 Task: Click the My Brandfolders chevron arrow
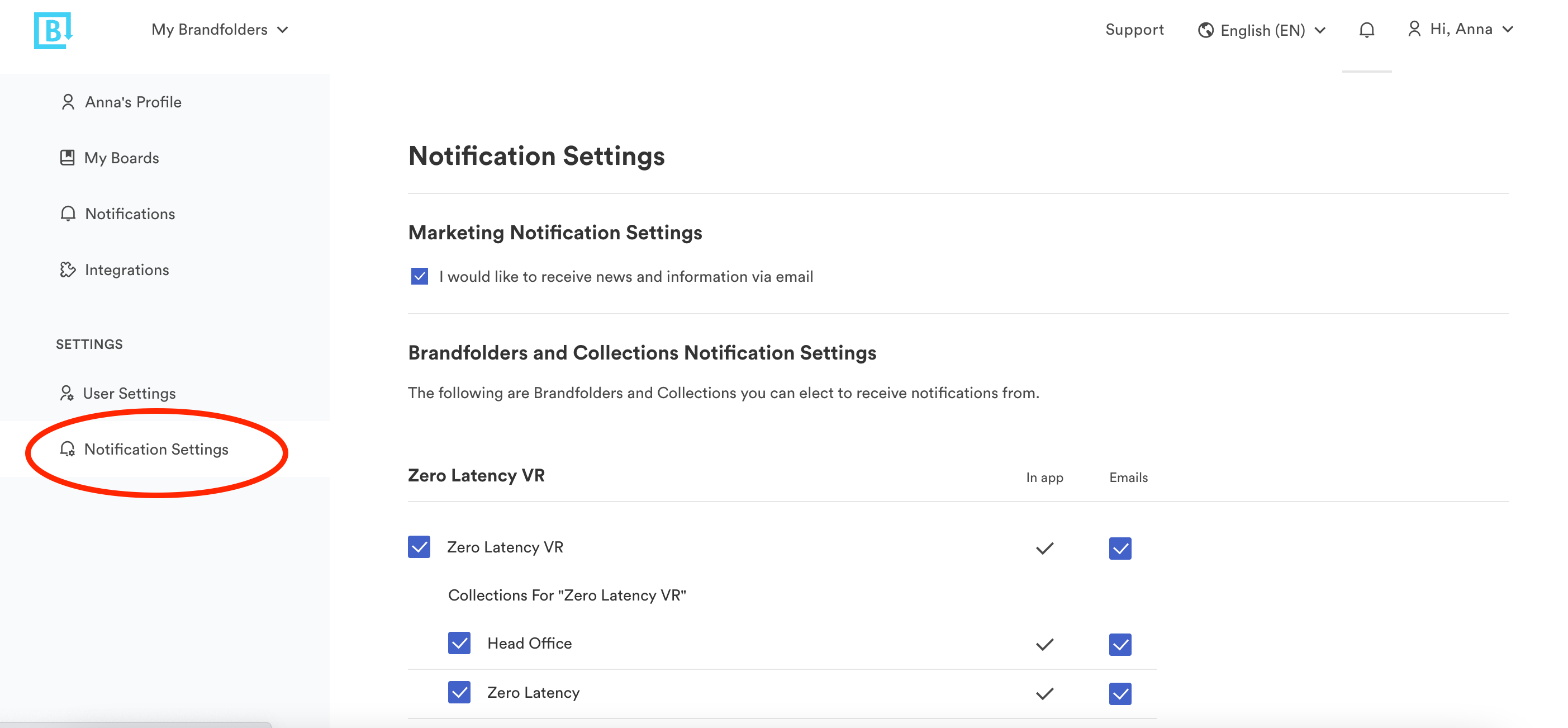282,30
